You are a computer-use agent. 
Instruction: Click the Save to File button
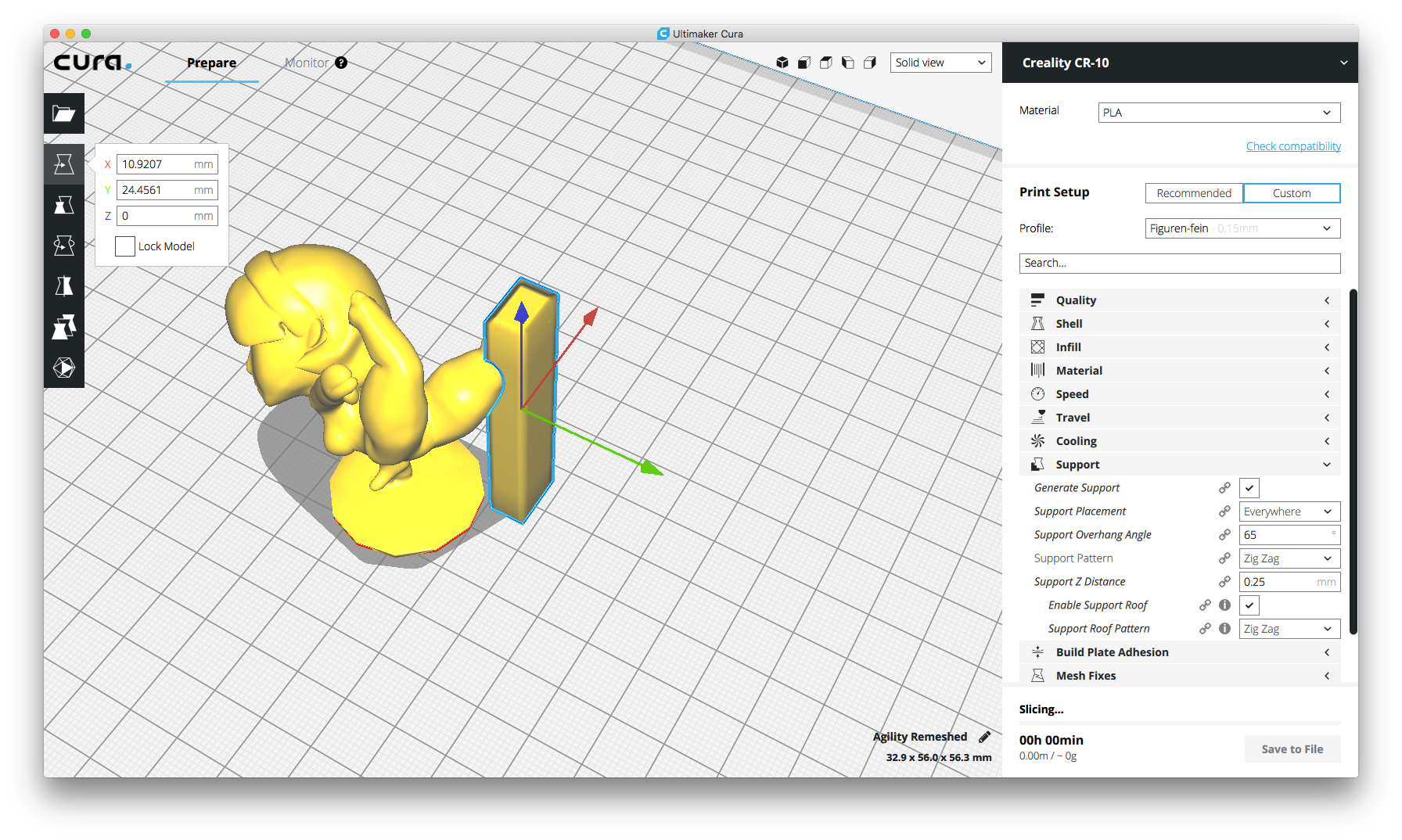(1292, 748)
